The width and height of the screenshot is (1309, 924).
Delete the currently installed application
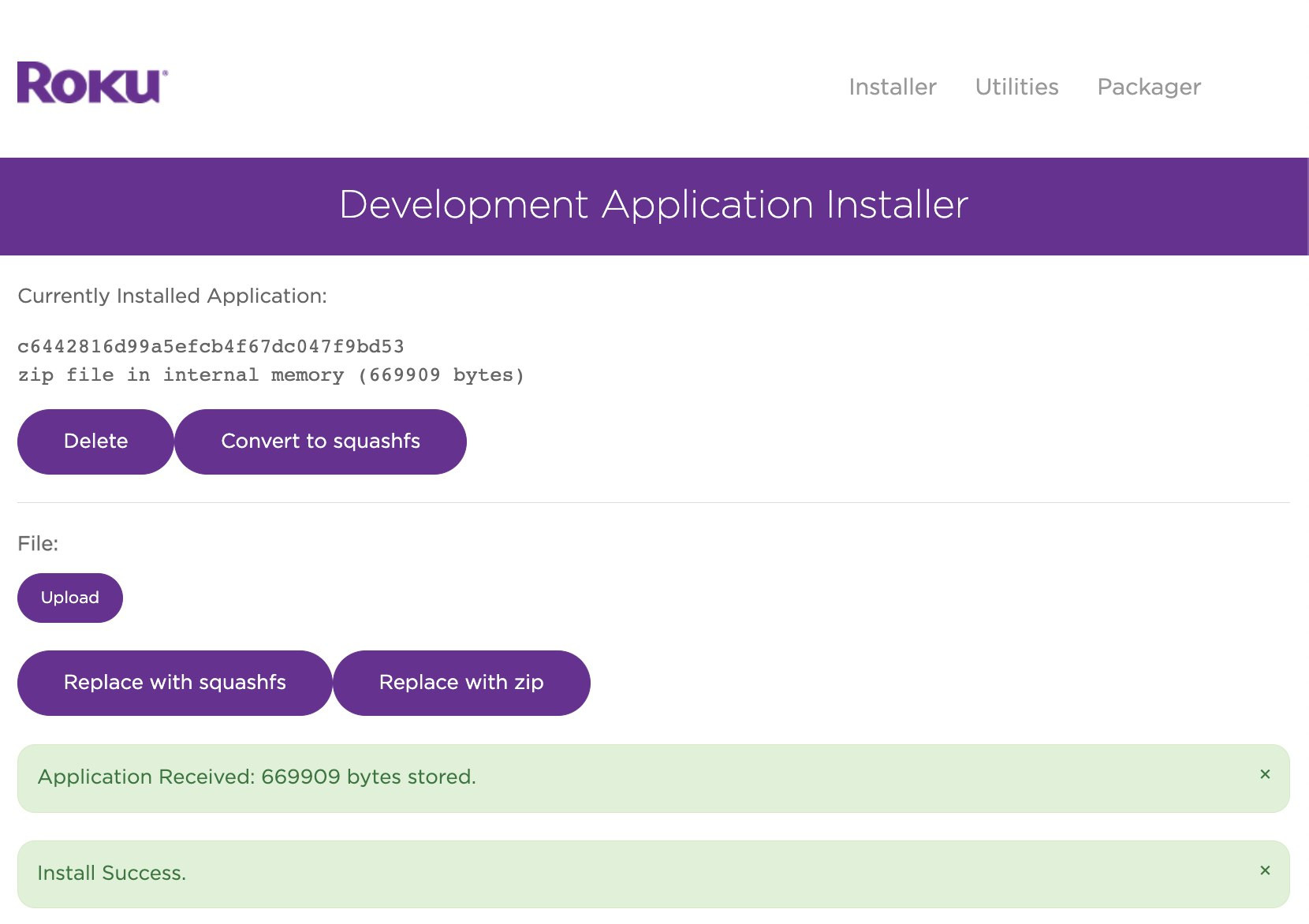95,442
